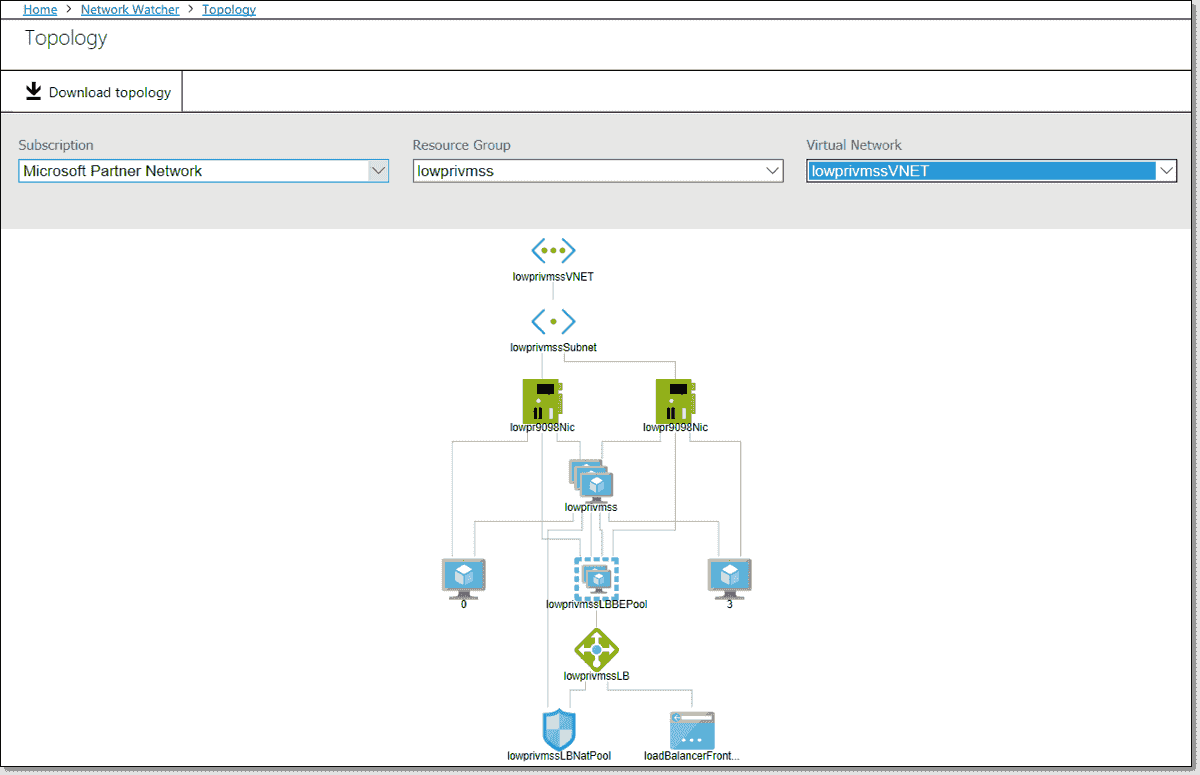Screen dimensions: 1200x775
Task: Click the virtual machine icon labeled 0
Action: click(x=464, y=578)
